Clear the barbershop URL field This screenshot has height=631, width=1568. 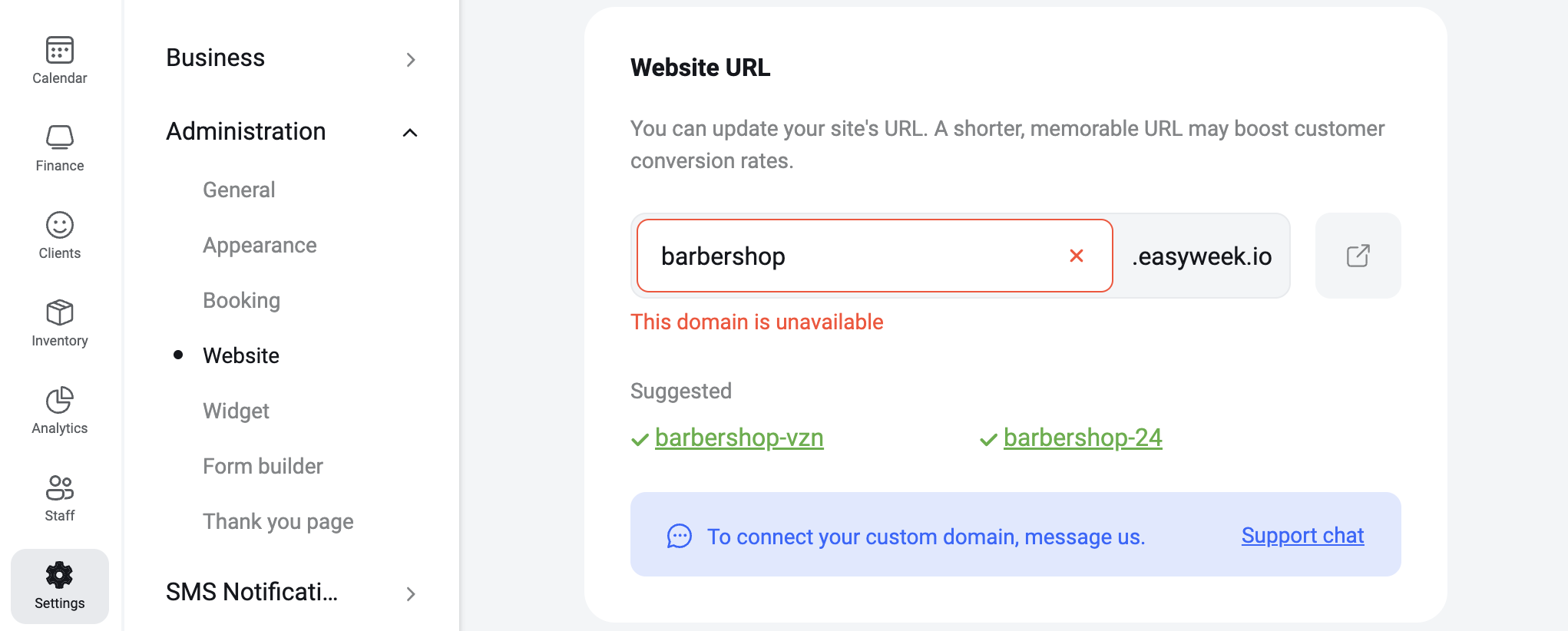click(1077, 256)
